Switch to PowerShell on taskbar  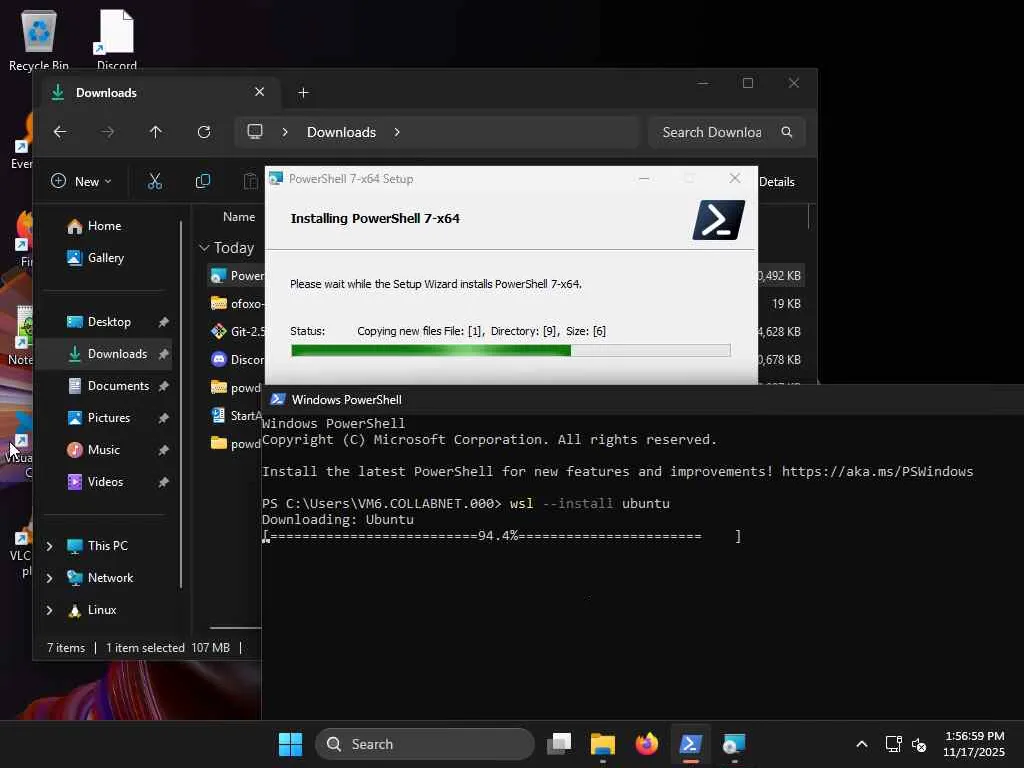coord(690,744)
